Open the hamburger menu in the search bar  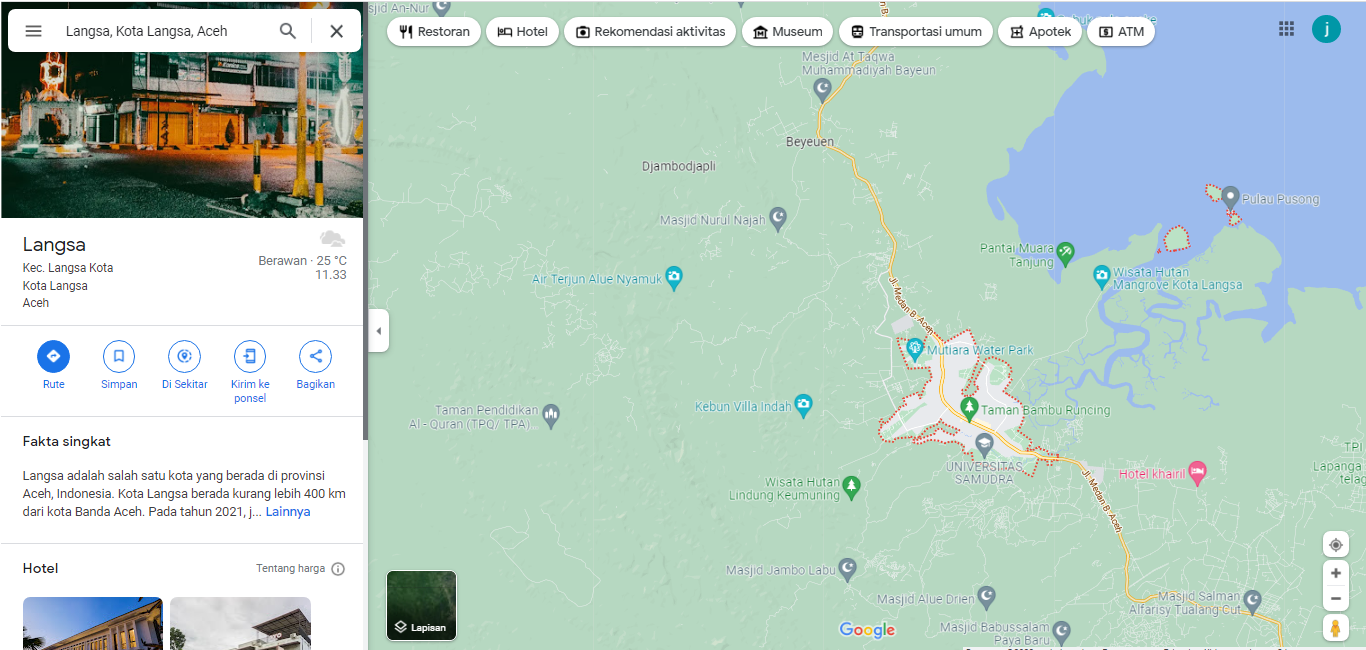tap(33, 31)
